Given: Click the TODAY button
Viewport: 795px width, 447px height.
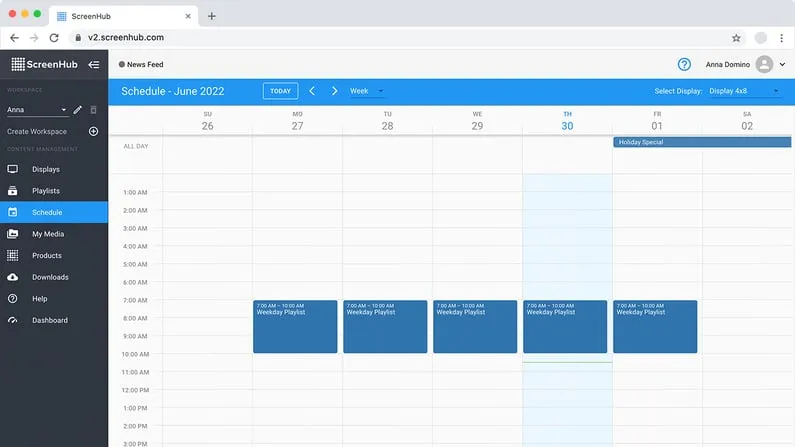Looking at the screenshot, I should tap(280, 91).
